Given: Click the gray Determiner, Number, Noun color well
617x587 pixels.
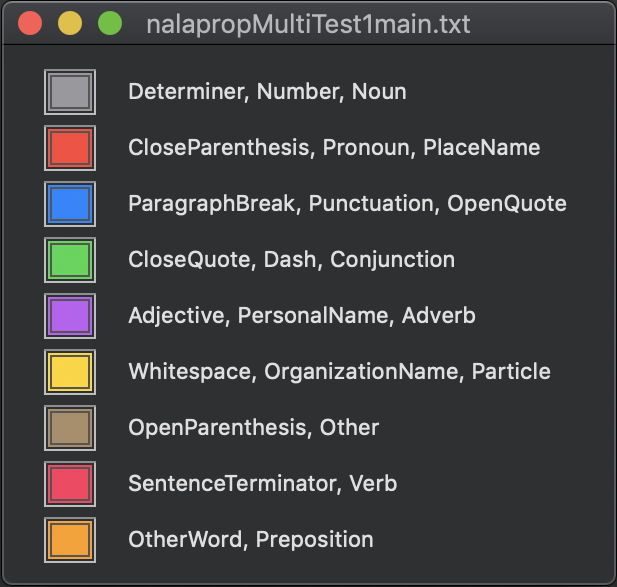Looking at the screenshot, I should [x=69, y=92].
